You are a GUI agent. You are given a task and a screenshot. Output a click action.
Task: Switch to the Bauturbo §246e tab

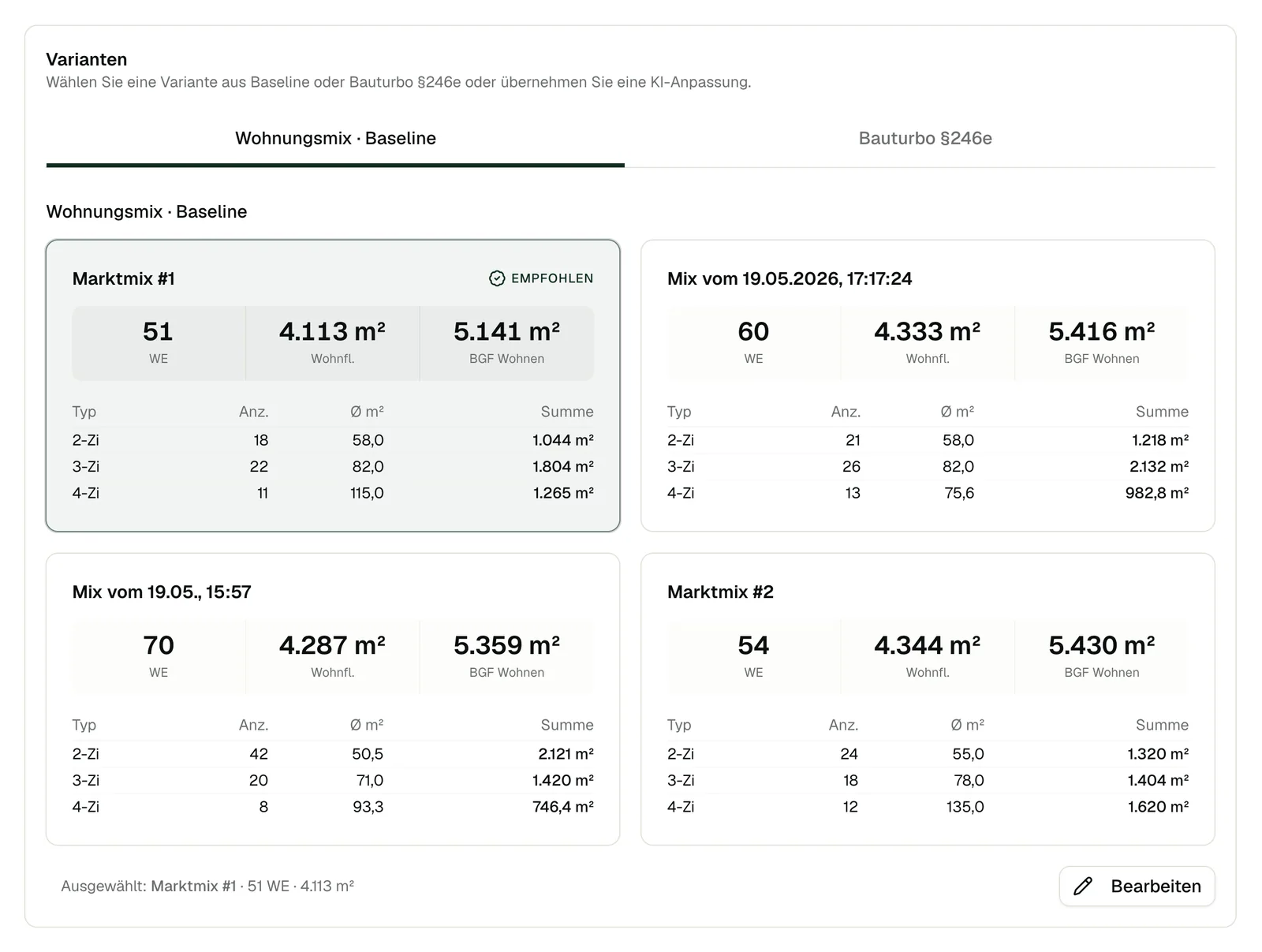click(x=925, y=138)
